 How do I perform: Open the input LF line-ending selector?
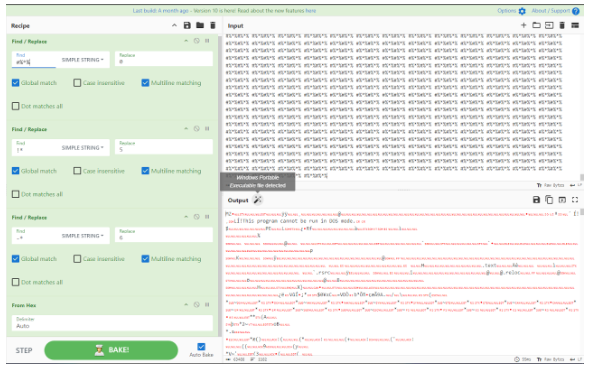click(576, 185)
